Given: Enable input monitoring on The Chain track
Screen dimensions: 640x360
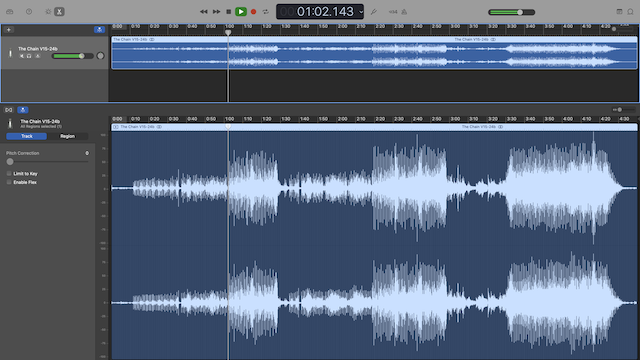Looking at the screenshot, I should pyautogui.click(x=38, y=56).
